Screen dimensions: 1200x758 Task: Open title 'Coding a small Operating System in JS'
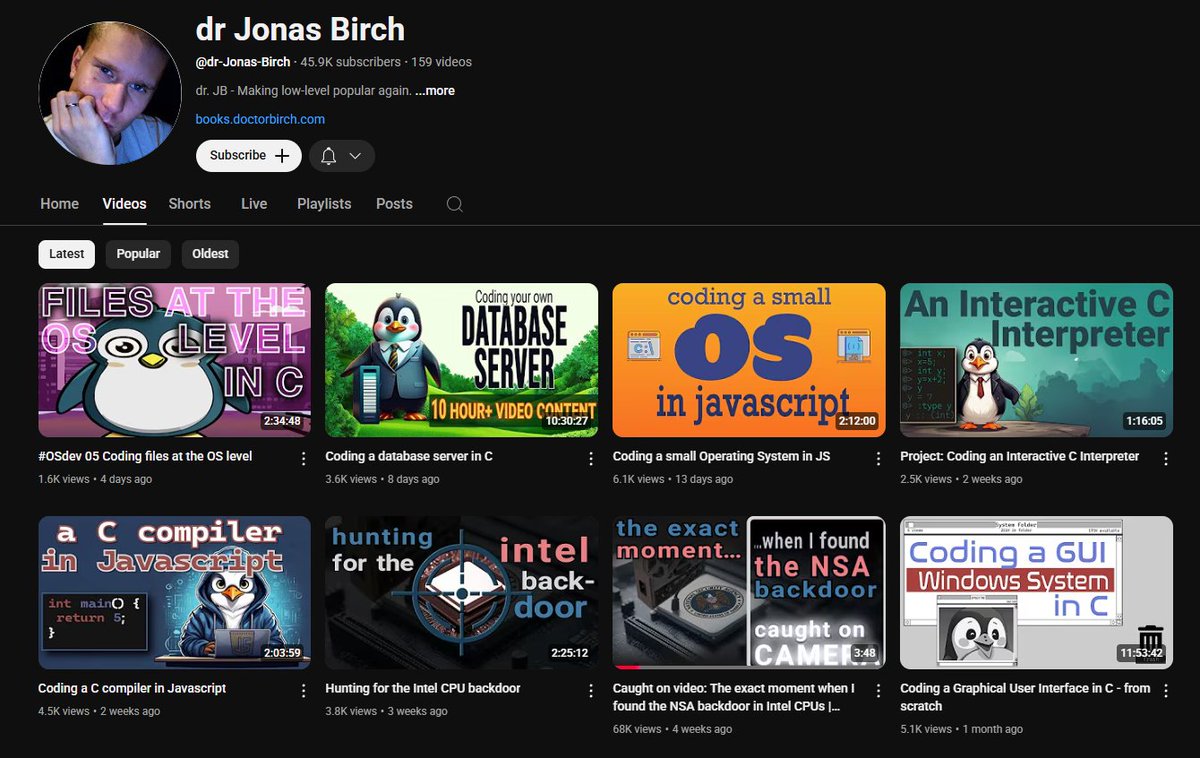pyautogui.click(x=721, y=456)
